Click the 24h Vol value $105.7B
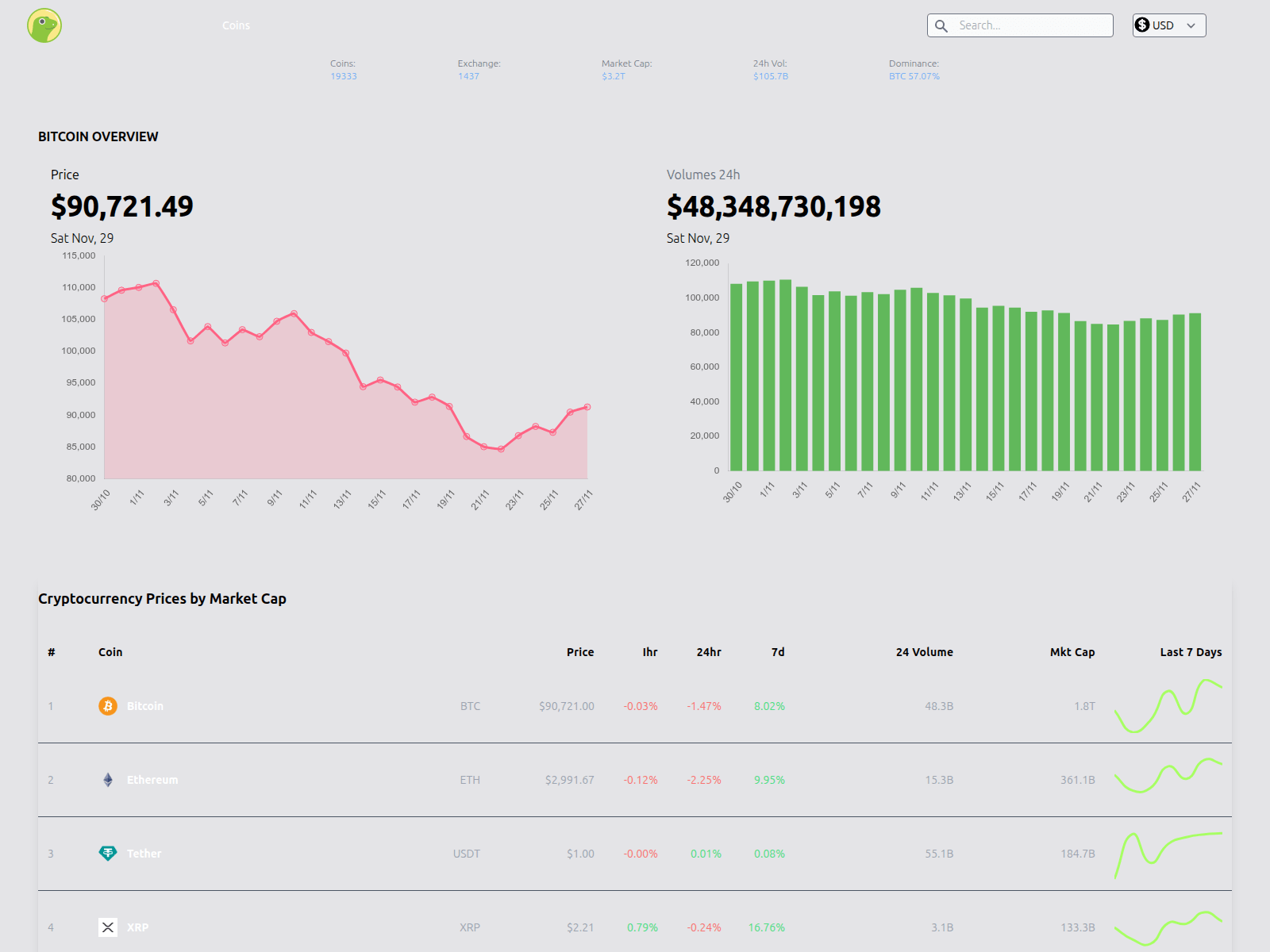The height and width of the screenshot is (952, 1270). [771, 76]
